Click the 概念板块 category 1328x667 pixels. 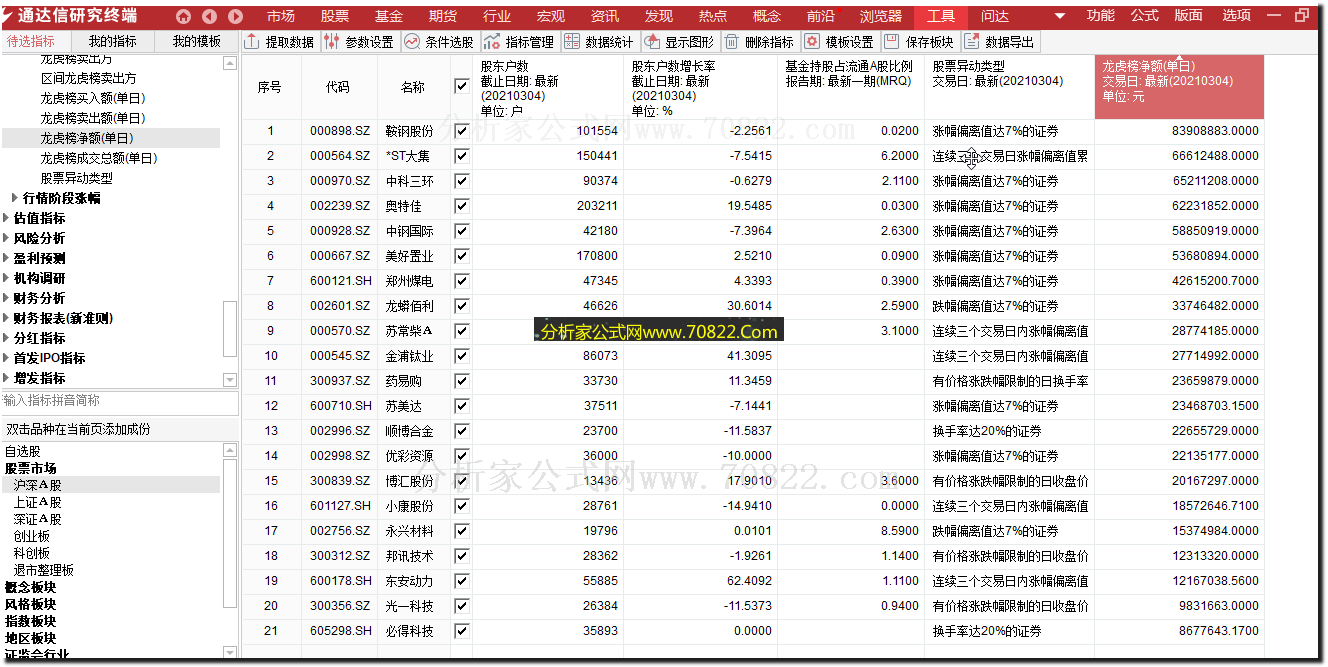(30, 587)
